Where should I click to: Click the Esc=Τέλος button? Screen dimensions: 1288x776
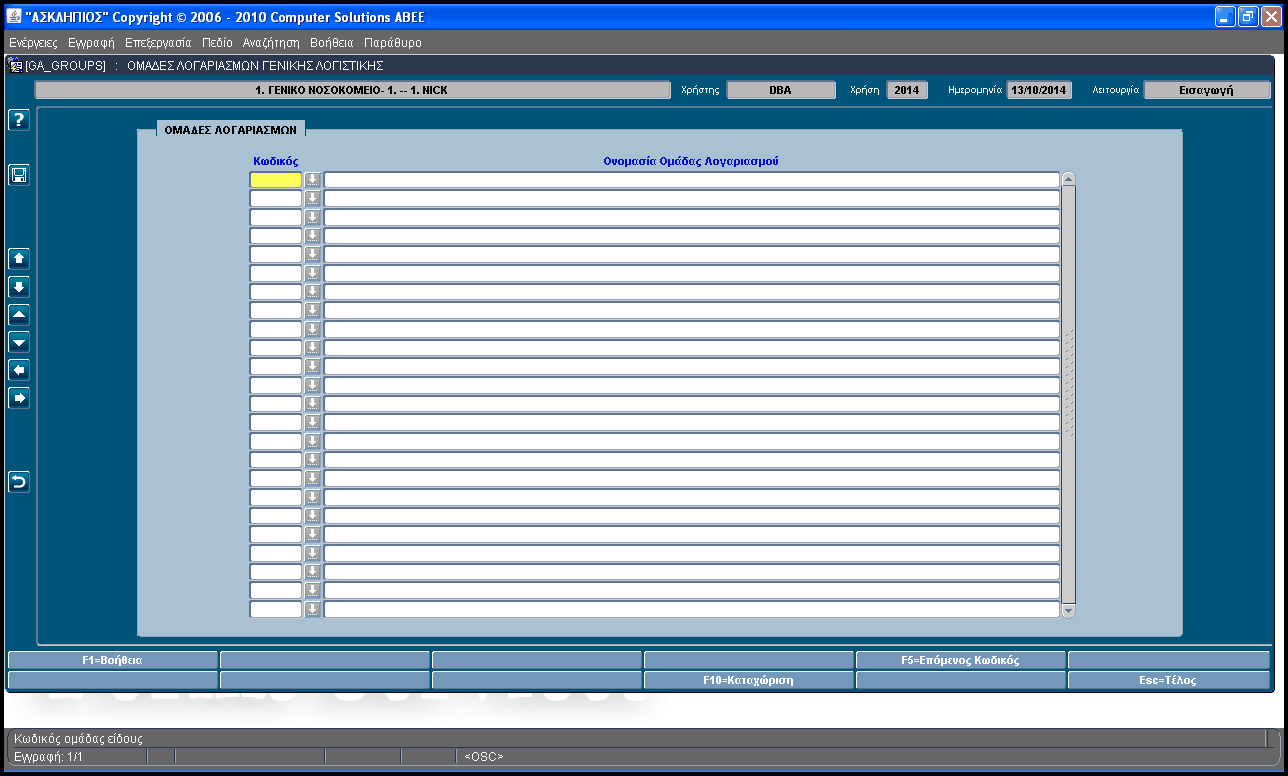coord(1169,680)
